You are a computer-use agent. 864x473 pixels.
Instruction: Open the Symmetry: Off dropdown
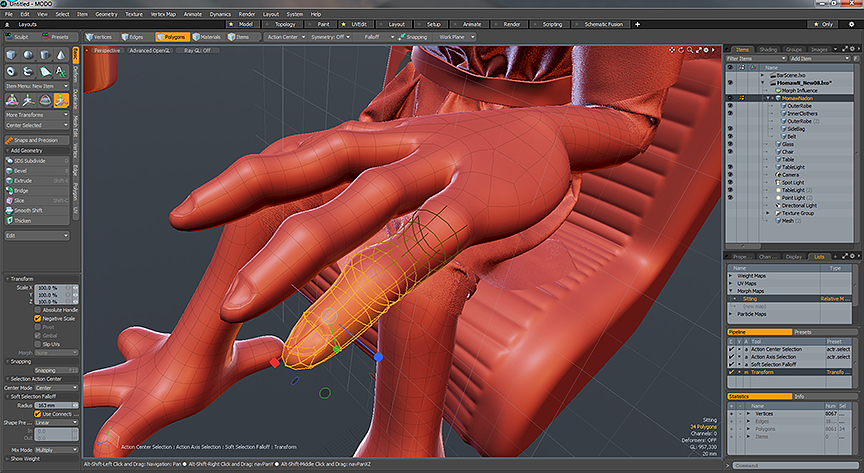tap(330, 37)
